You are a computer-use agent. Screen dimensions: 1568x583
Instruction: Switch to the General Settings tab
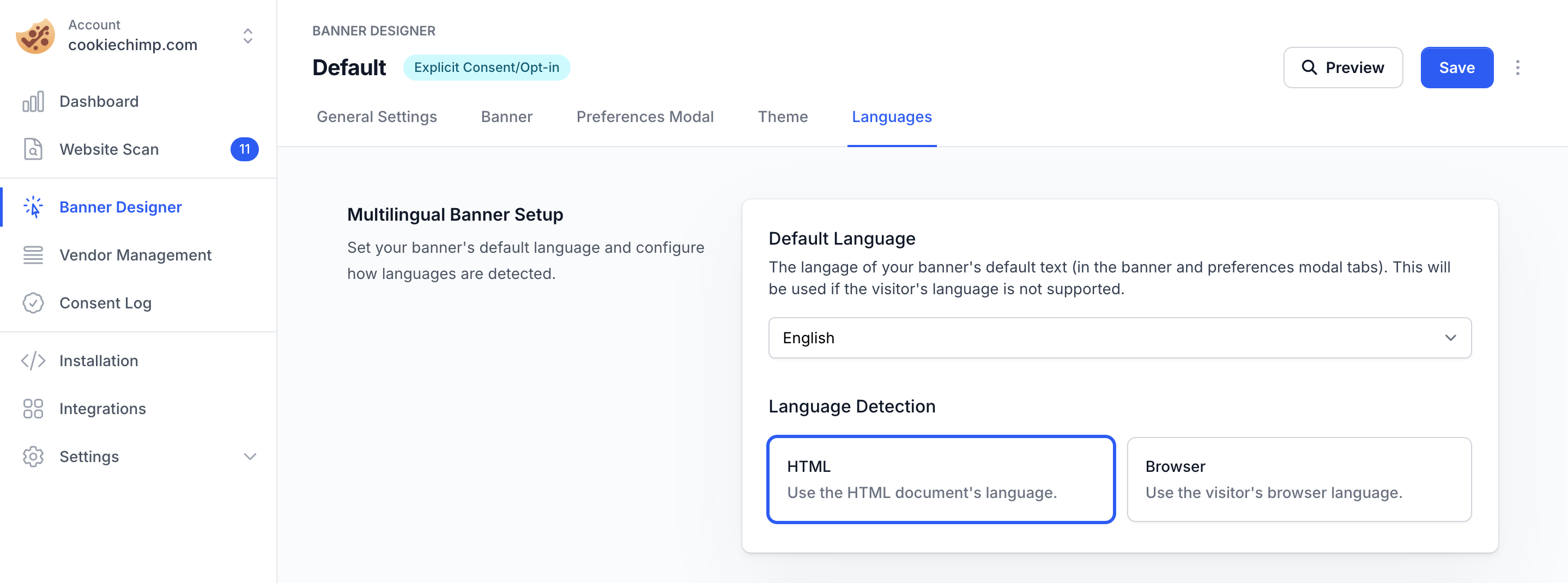pos(377,117)
